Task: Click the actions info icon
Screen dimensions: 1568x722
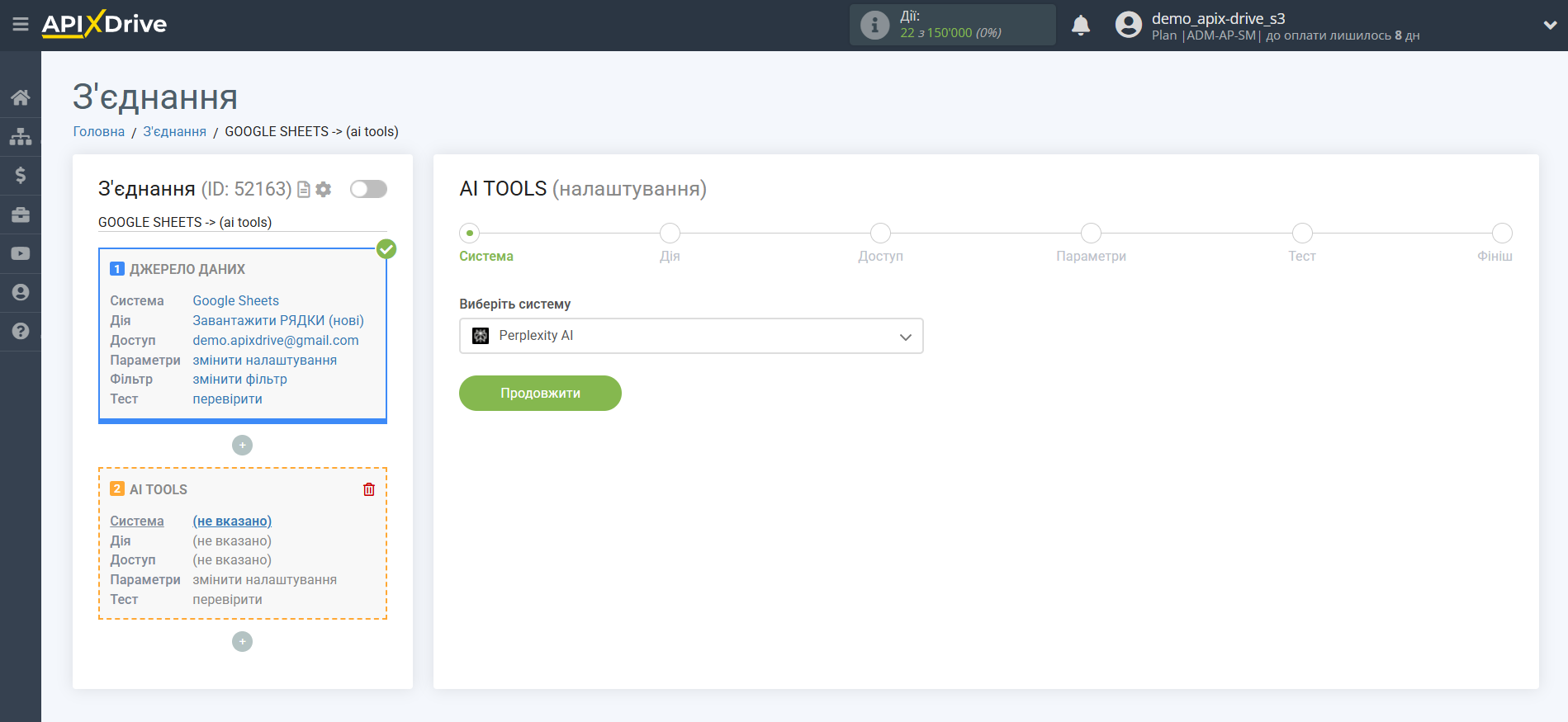Action: (875, 25)
